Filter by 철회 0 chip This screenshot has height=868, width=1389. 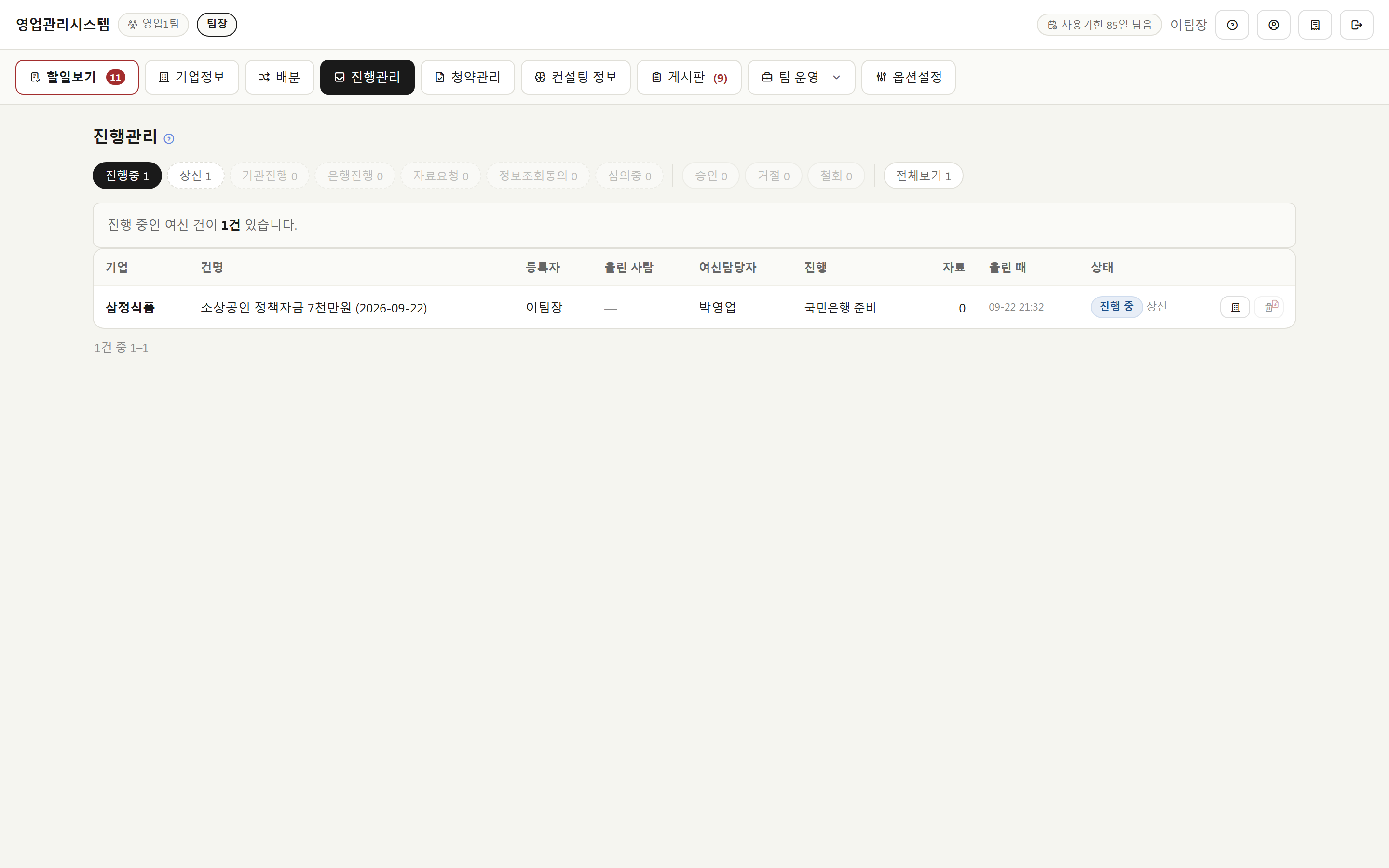click(x=836, y=176)
